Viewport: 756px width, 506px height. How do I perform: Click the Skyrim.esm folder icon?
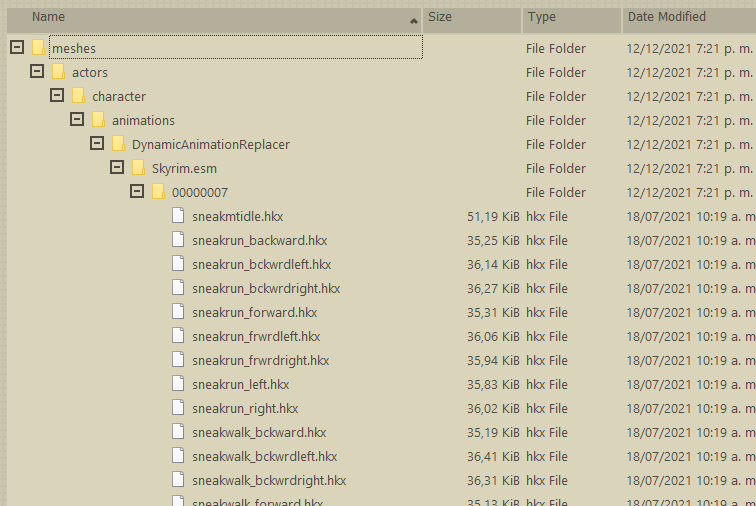point(138,167)
